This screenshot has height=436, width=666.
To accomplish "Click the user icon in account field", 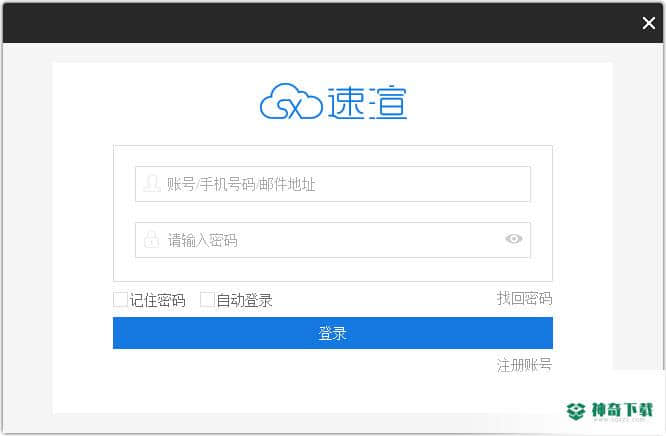I will 151,184.
